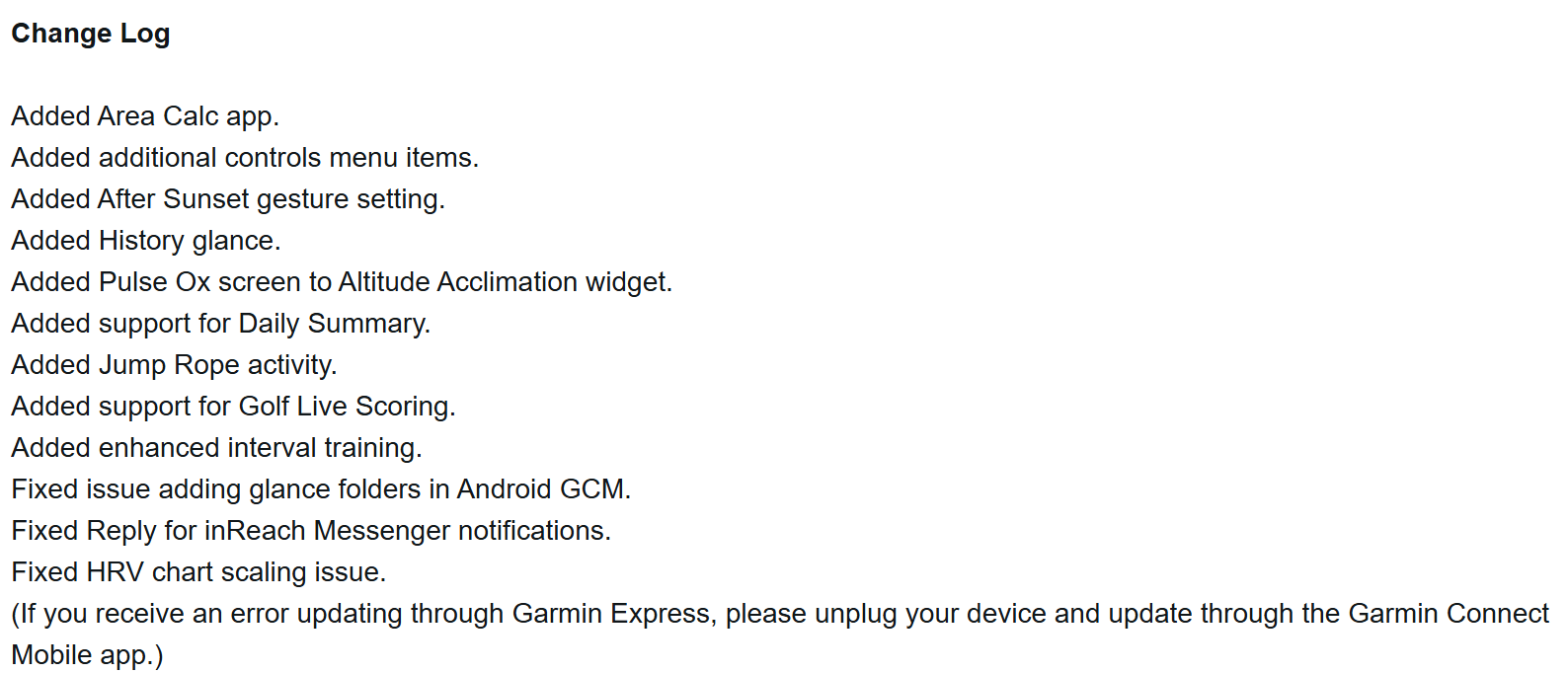Screen dimensions: 1568x673
Task: Click the Daily Summary support line
Action: [x=221, y=324]
